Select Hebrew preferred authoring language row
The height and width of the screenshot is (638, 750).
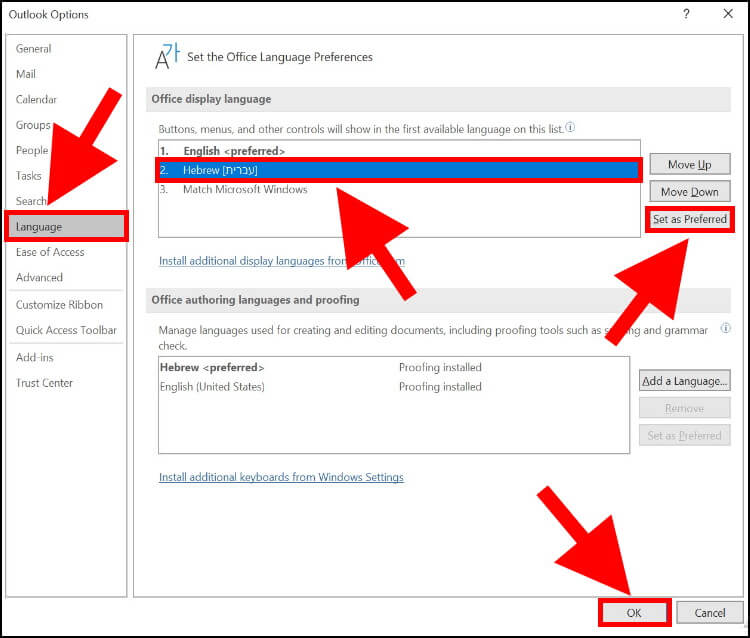click(394, 367)
